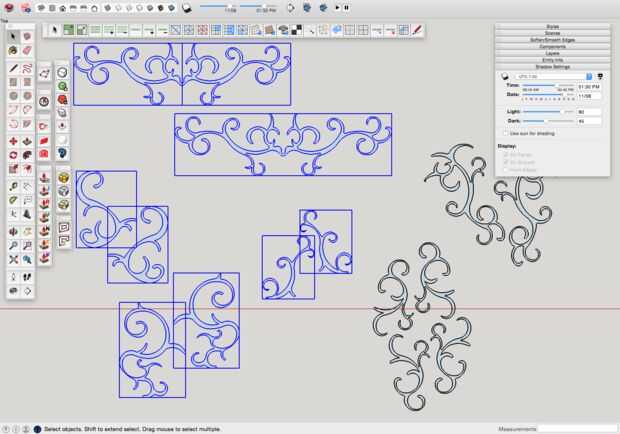Viewport: 620px width, 434px height.
Task: Choose the Orbit tool
Action: click(13, 231)
